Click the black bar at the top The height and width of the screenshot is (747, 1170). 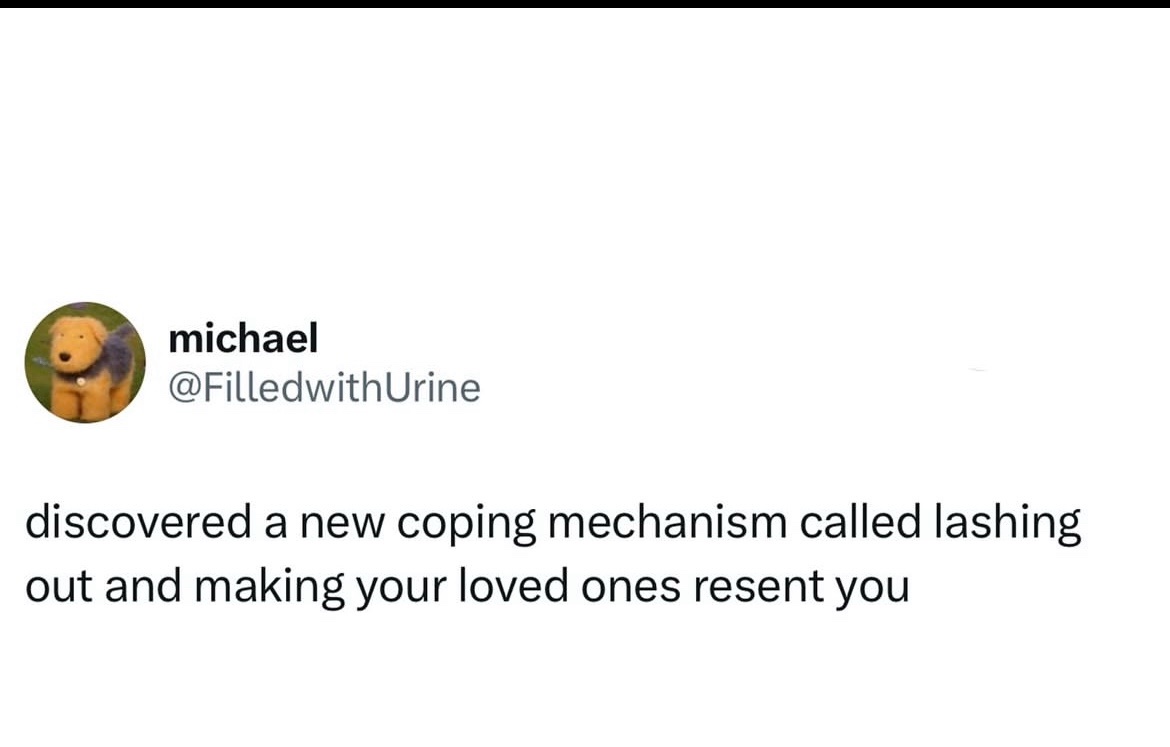click(585, 4)
